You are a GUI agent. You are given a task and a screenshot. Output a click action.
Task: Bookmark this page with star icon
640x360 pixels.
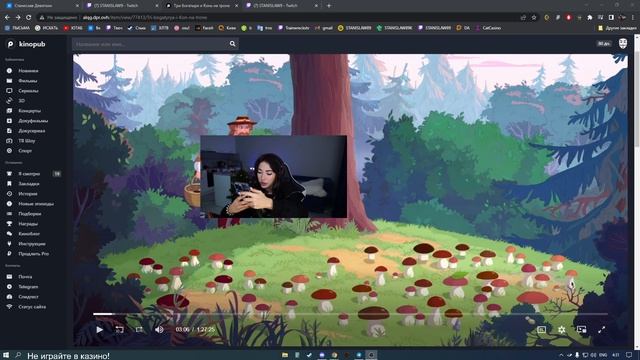[534, 18]
